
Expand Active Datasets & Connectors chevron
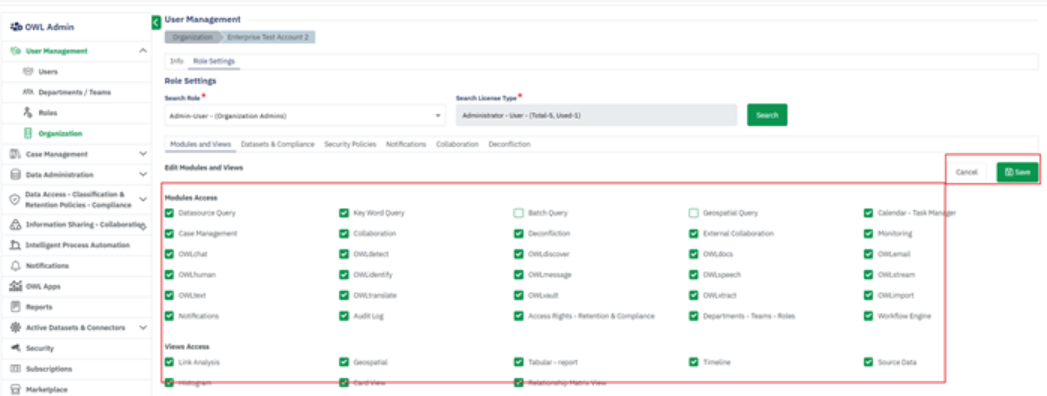tap(143, 328)
